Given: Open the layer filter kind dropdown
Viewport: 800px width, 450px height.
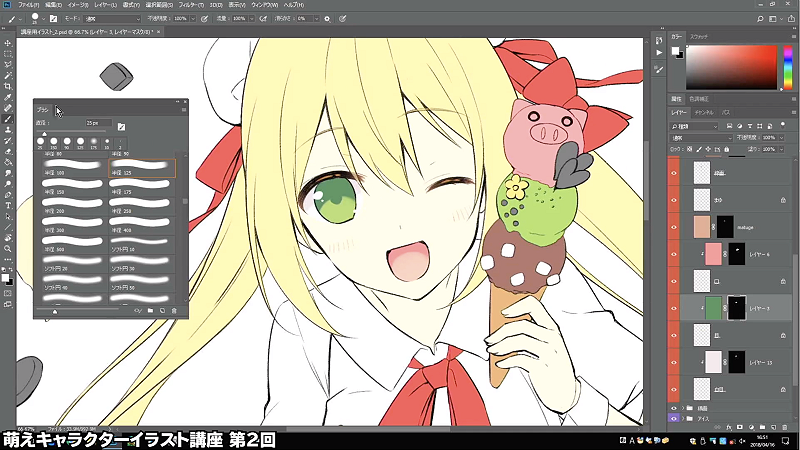Looking at the screenshot, I should point(694,126).
